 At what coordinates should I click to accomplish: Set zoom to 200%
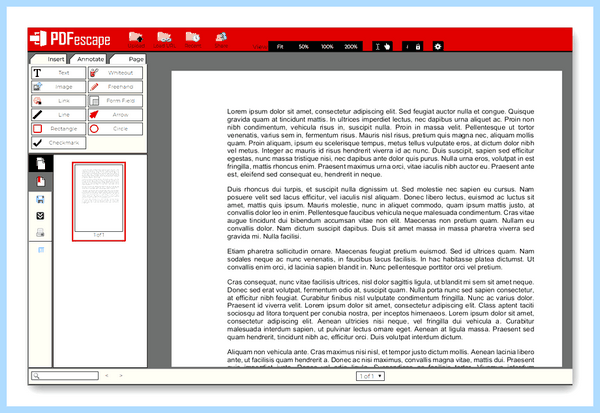coord(351,47)
